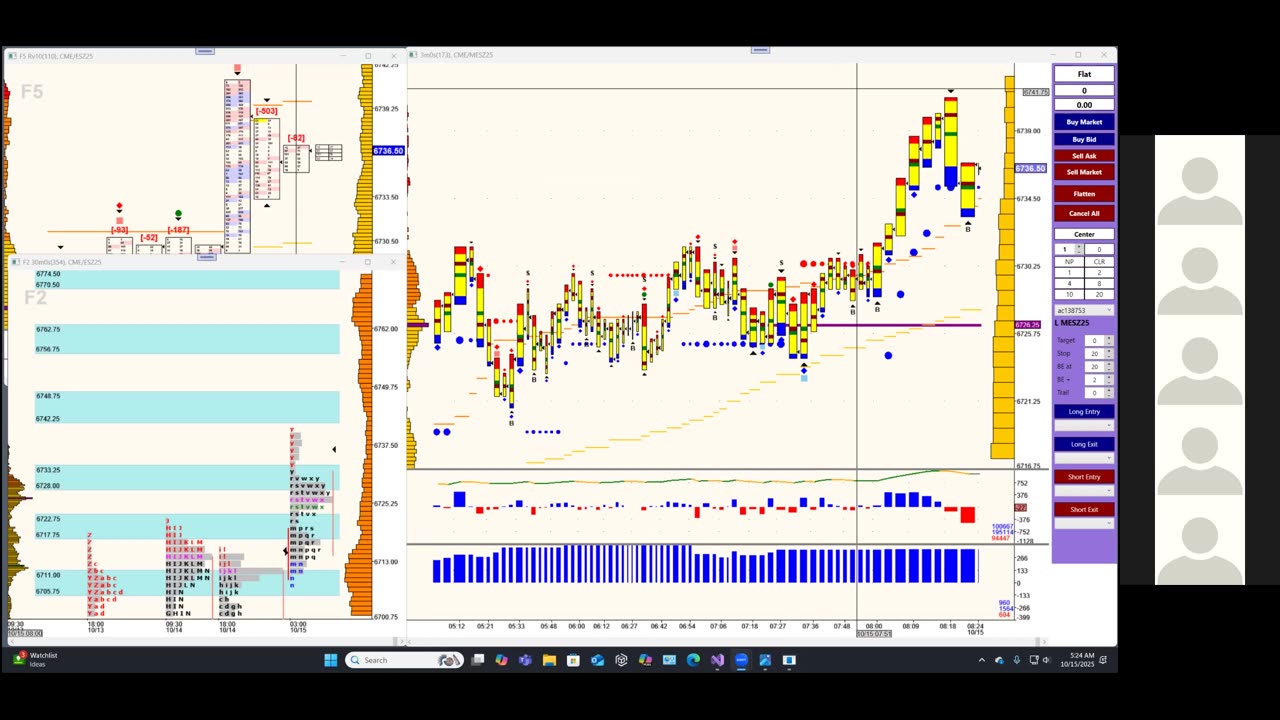
Task: Open Visual Studio taskbar icon
Action: click(x=717, y=660)
